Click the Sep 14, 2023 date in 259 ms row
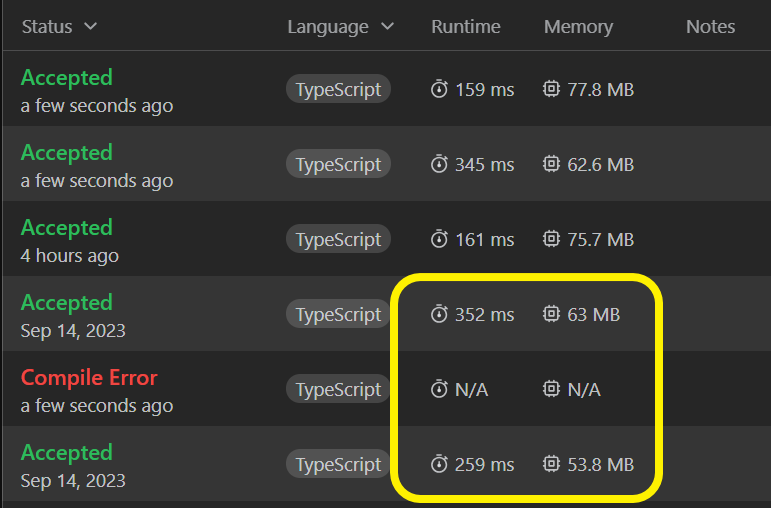This screenshot has width=771, height=508. click(x=73, y=480)
